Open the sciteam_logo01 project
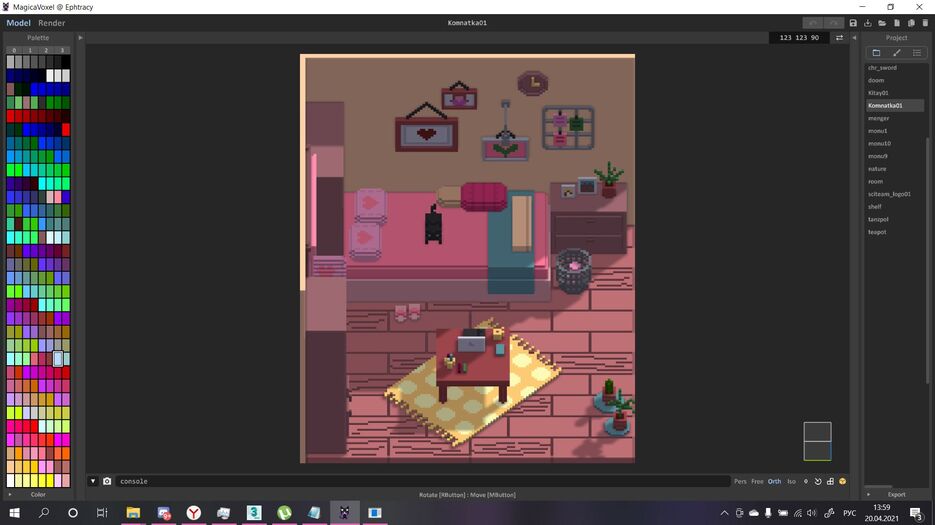 point(889,194)
